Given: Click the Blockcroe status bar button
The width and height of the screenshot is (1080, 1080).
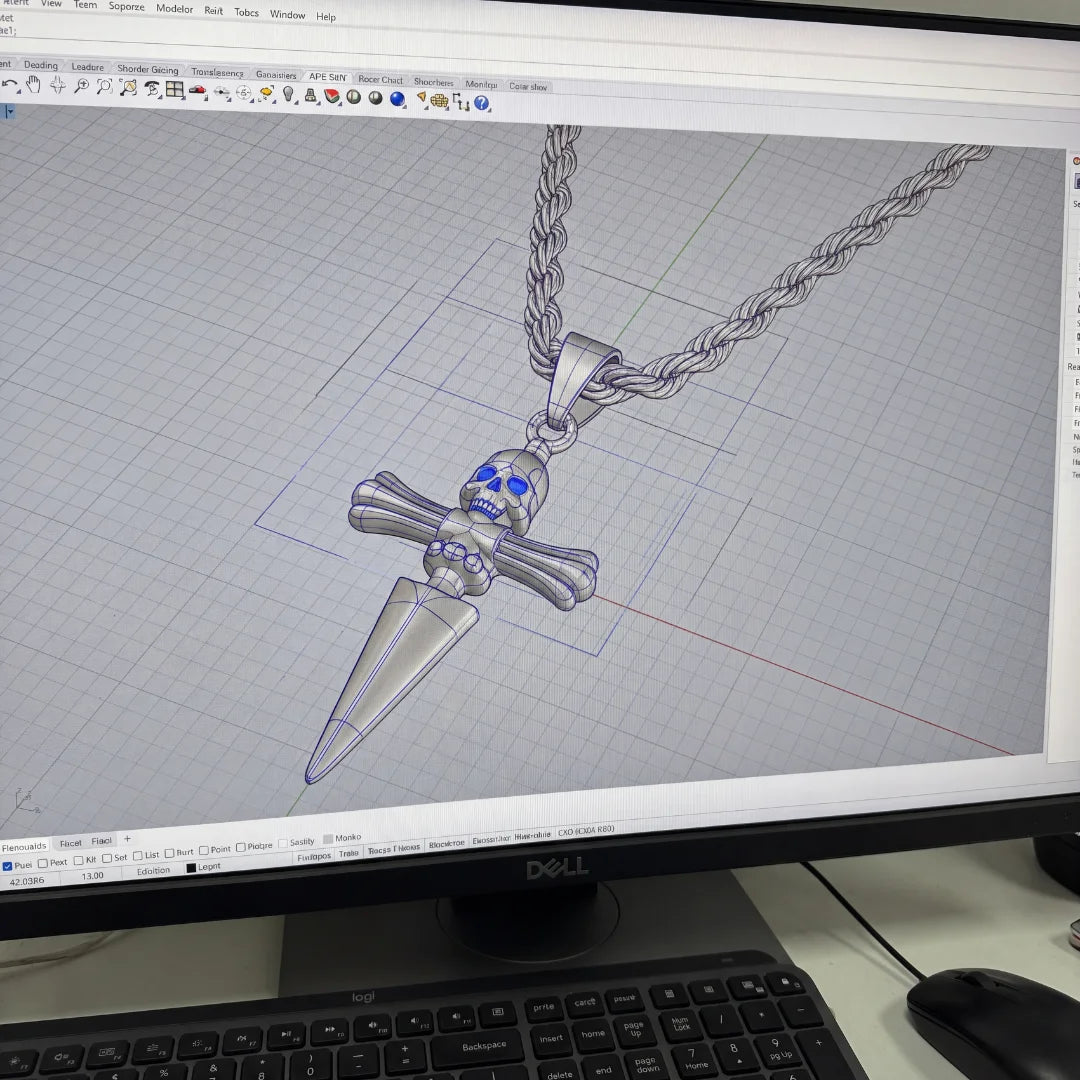Looking at the screenshot, I should pyautogui.click(x=446, y=844).
